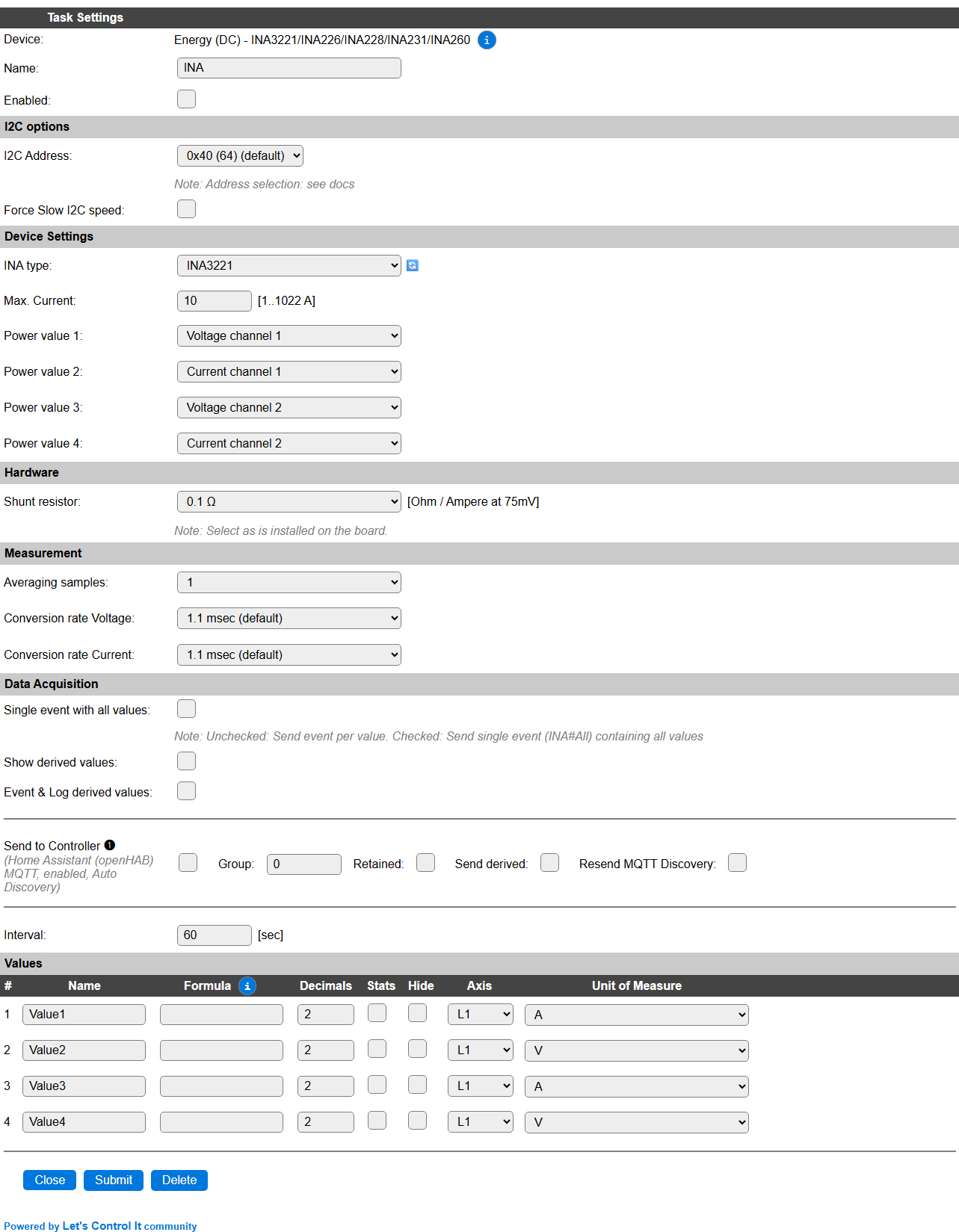Screen dimensions: 959x1232
Task: Click the Value1 name field
Action: pos(84,1015)
